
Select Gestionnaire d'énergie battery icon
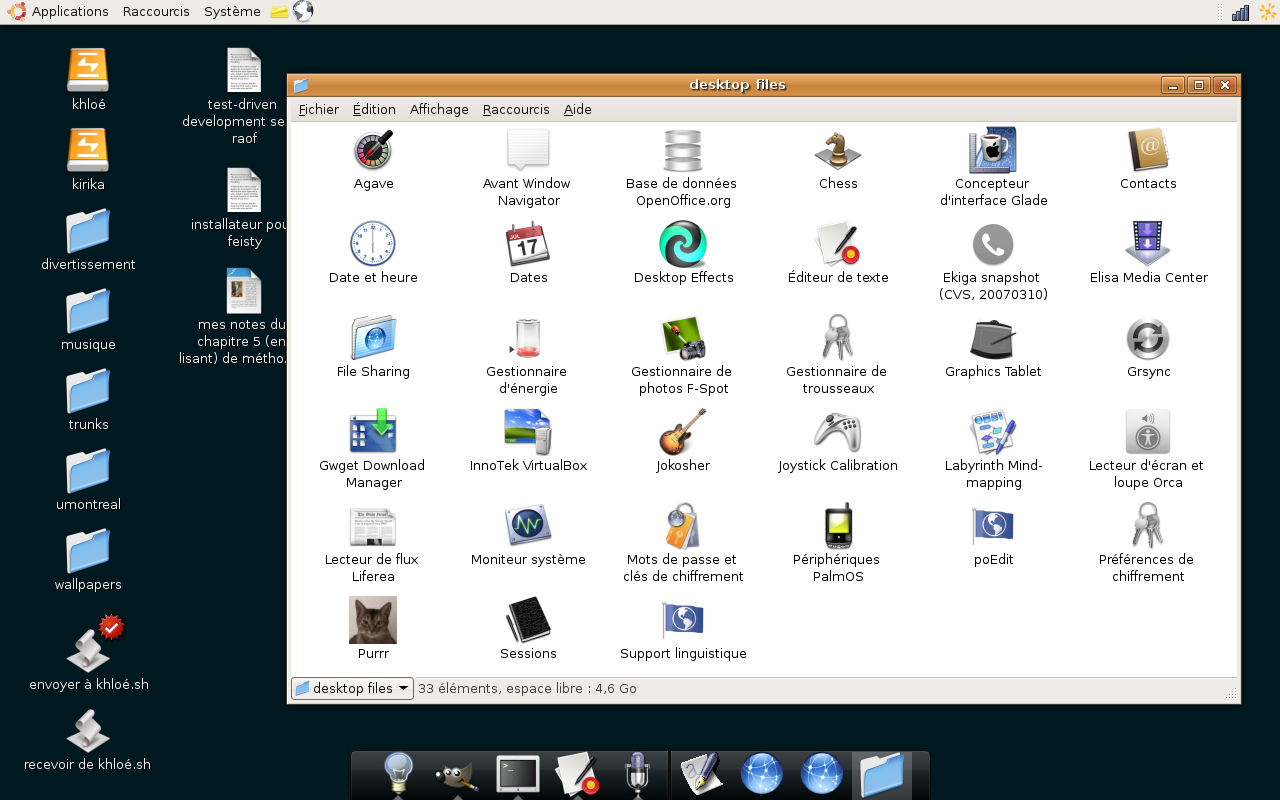528,338
